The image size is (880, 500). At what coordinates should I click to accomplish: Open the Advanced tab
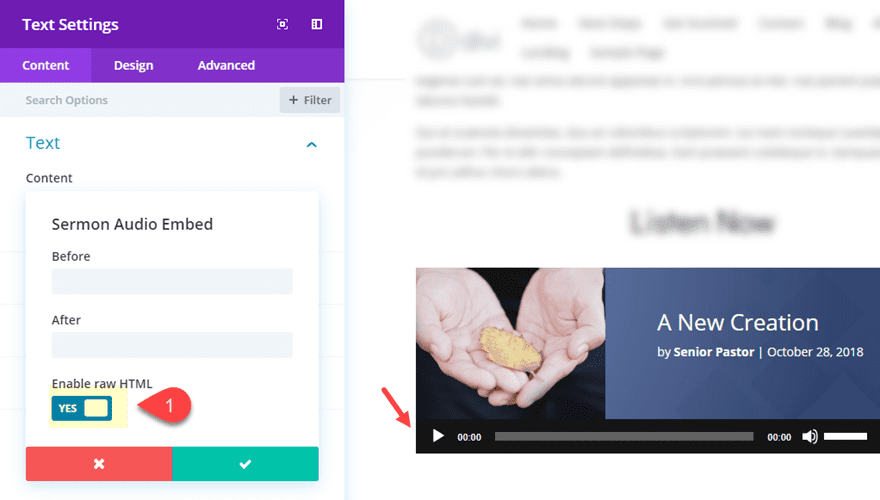(x=226, y=65)
